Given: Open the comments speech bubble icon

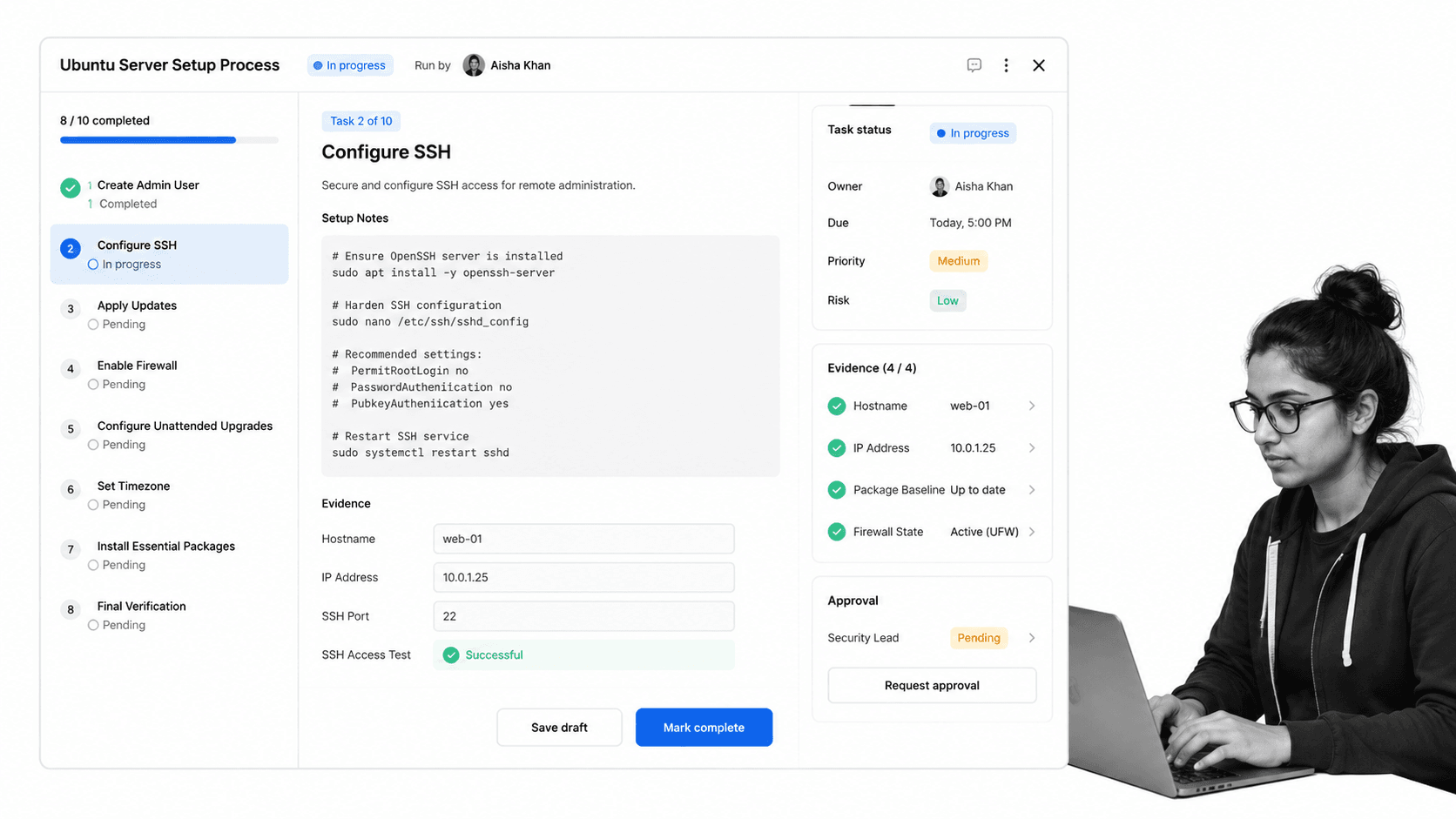Looking at the screenshot, I should point(974,65).
